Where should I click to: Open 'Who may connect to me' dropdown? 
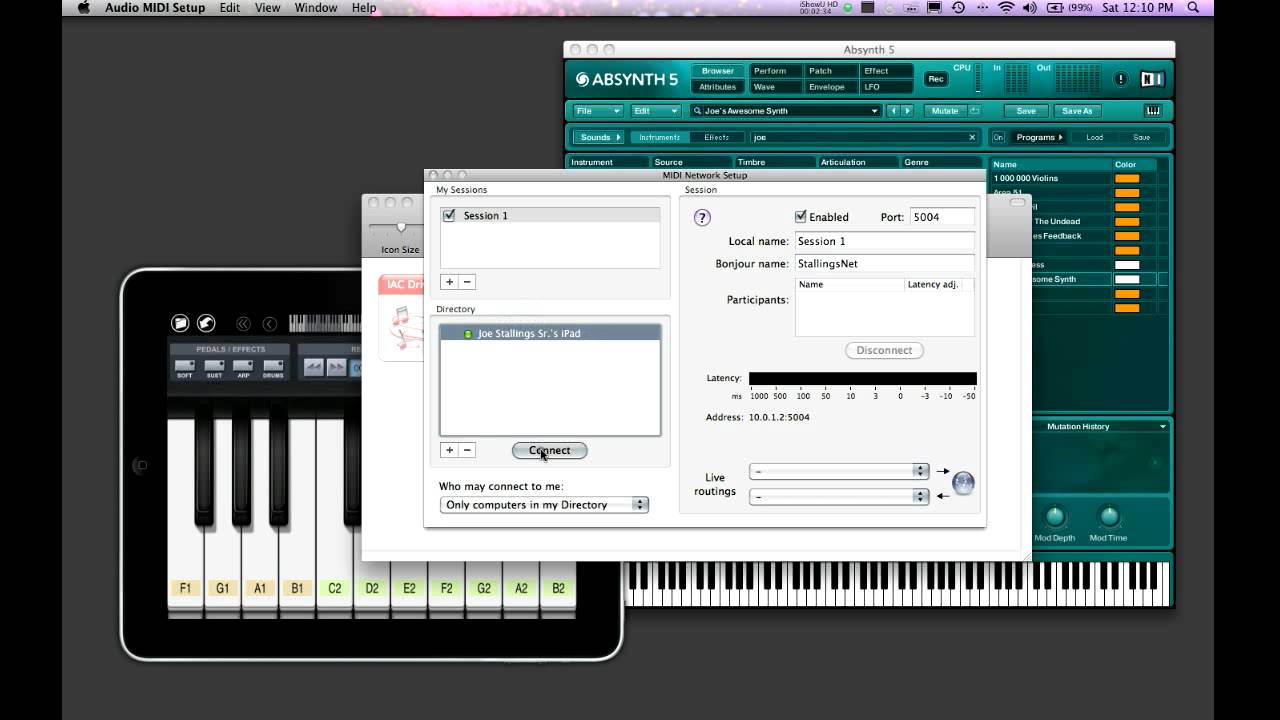[544, 505]
